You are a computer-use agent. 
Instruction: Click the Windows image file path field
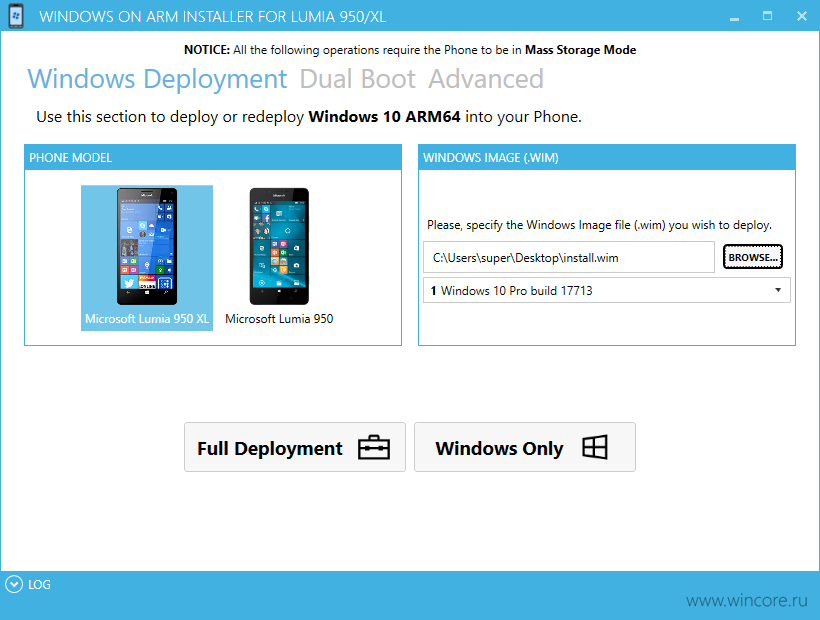[569, 257]
